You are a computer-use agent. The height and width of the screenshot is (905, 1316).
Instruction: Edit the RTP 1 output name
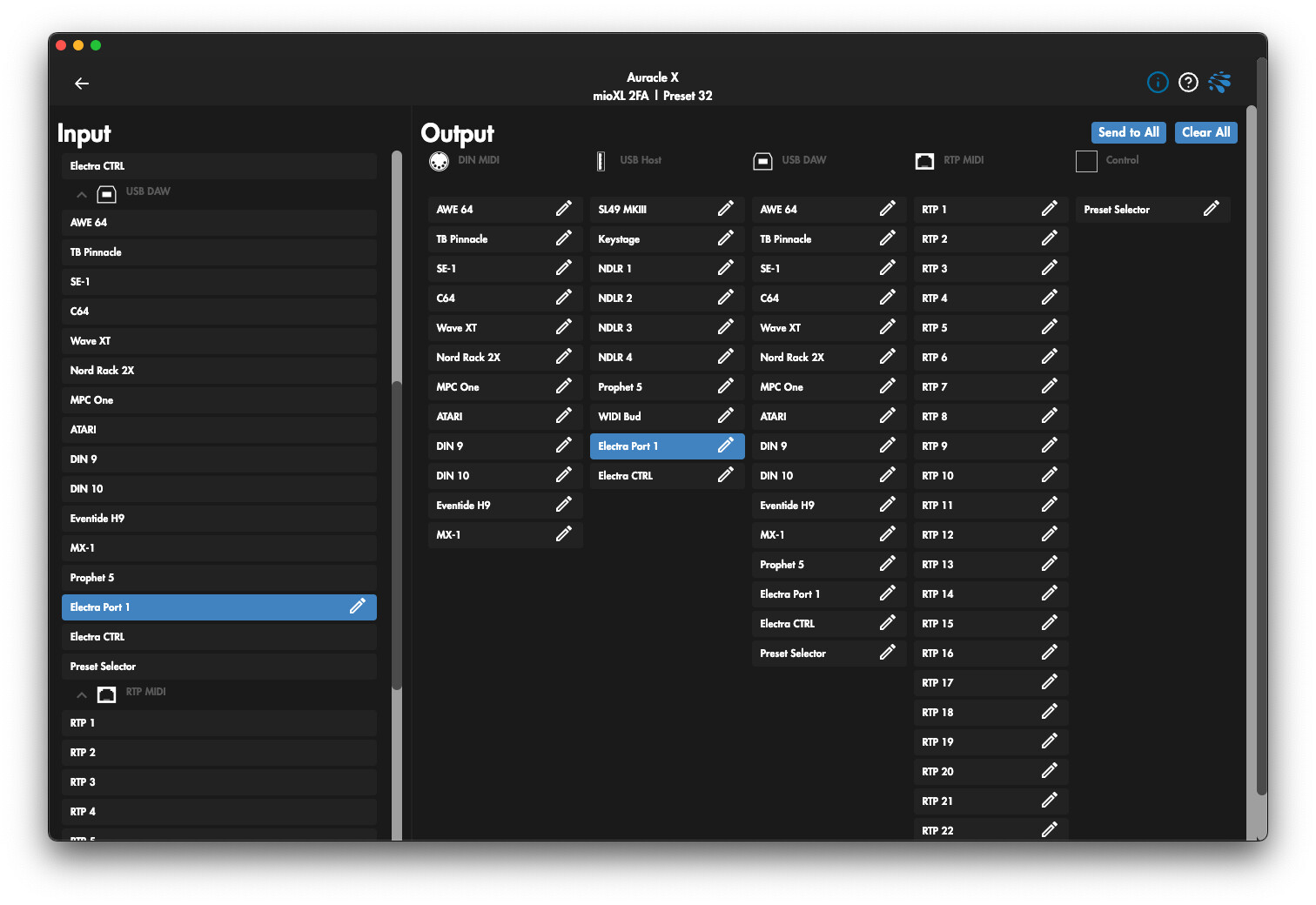point(1050,209)
